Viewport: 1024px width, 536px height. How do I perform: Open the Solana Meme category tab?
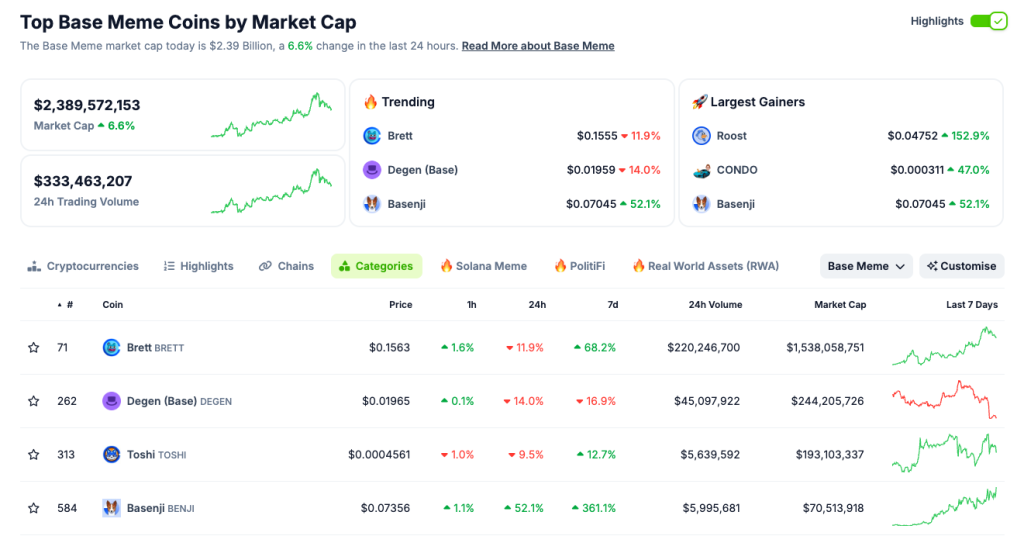coord(483,266)
